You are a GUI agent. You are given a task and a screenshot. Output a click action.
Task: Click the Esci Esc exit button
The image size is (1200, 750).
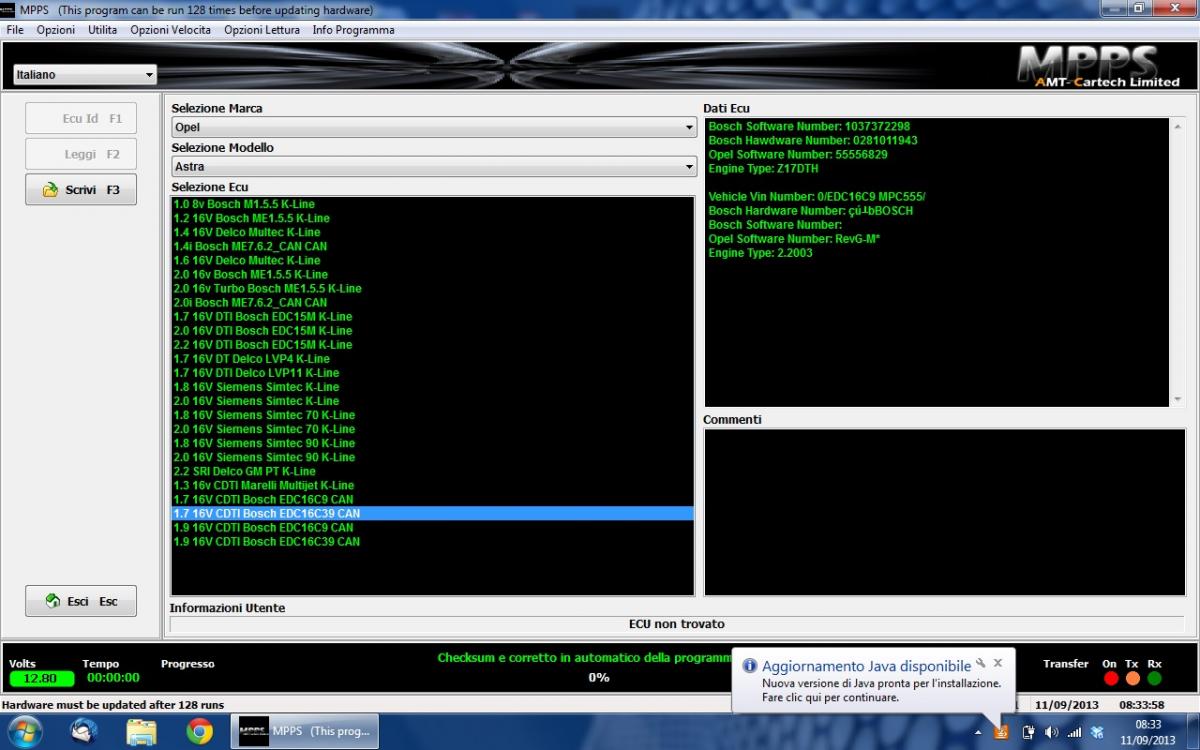(x=81, y=601)
